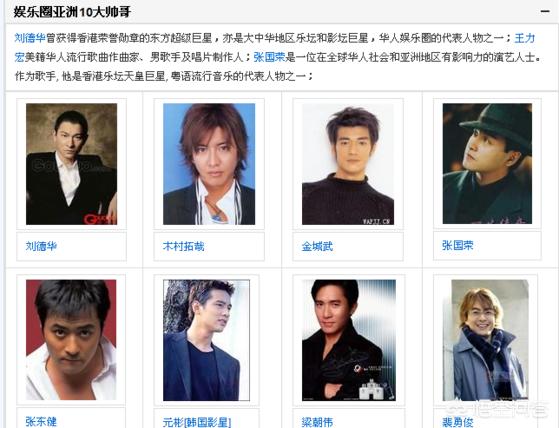559x428 pixels.
Task: Click the 刘德华 photo thumbnail
Action: 71,164
